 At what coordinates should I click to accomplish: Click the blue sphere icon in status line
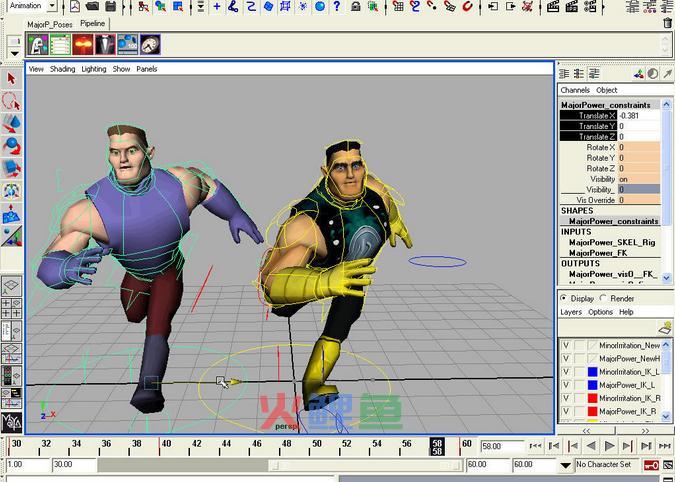pos(320,6)
